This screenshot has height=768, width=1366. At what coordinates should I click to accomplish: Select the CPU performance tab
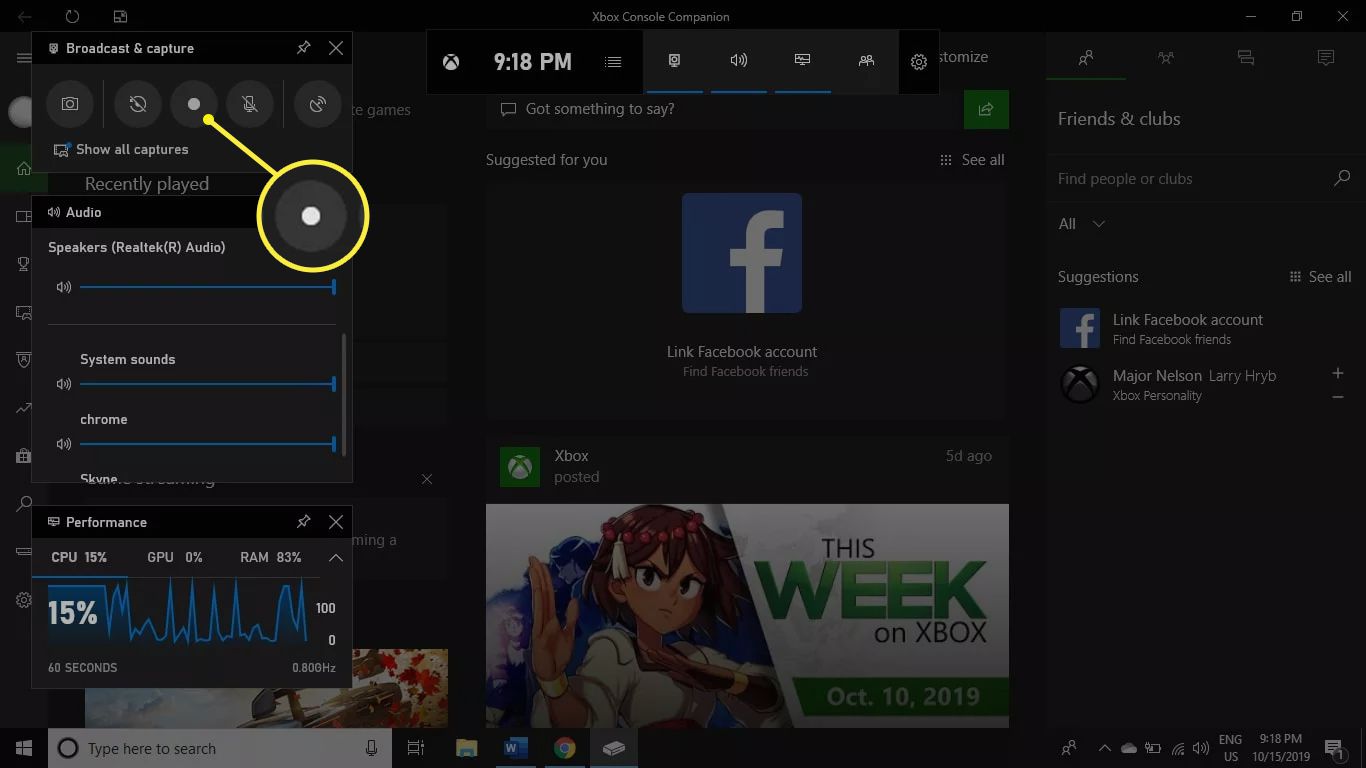point(79,557)
